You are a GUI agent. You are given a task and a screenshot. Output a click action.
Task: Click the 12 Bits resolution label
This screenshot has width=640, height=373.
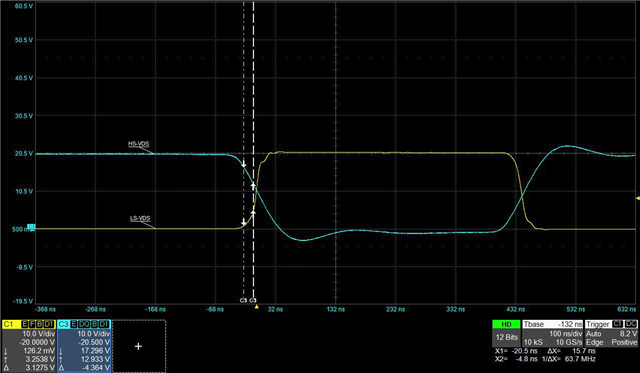[x=506, y=337]
